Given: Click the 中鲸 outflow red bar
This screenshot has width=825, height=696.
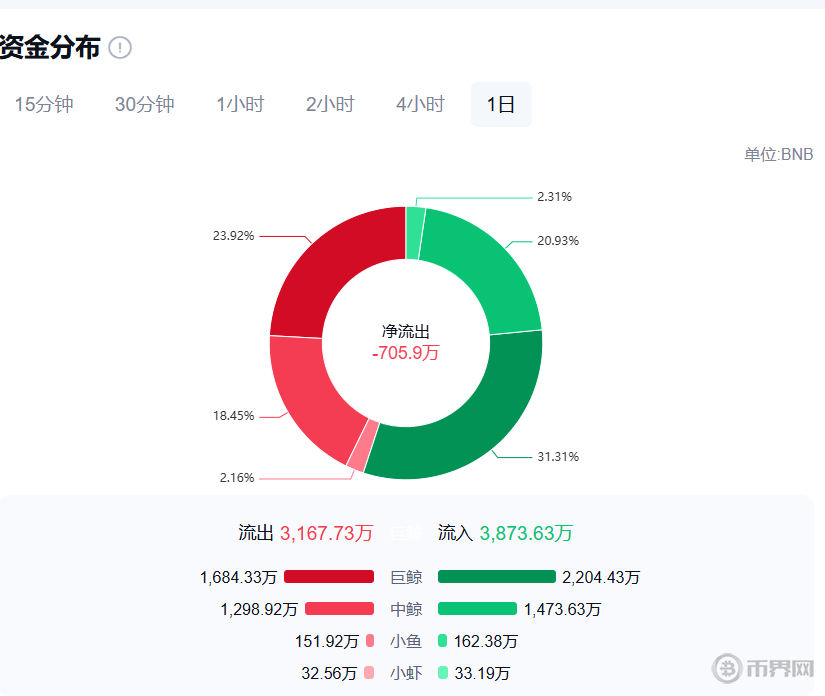Looking at the screenshot, I should pos(339,609).
